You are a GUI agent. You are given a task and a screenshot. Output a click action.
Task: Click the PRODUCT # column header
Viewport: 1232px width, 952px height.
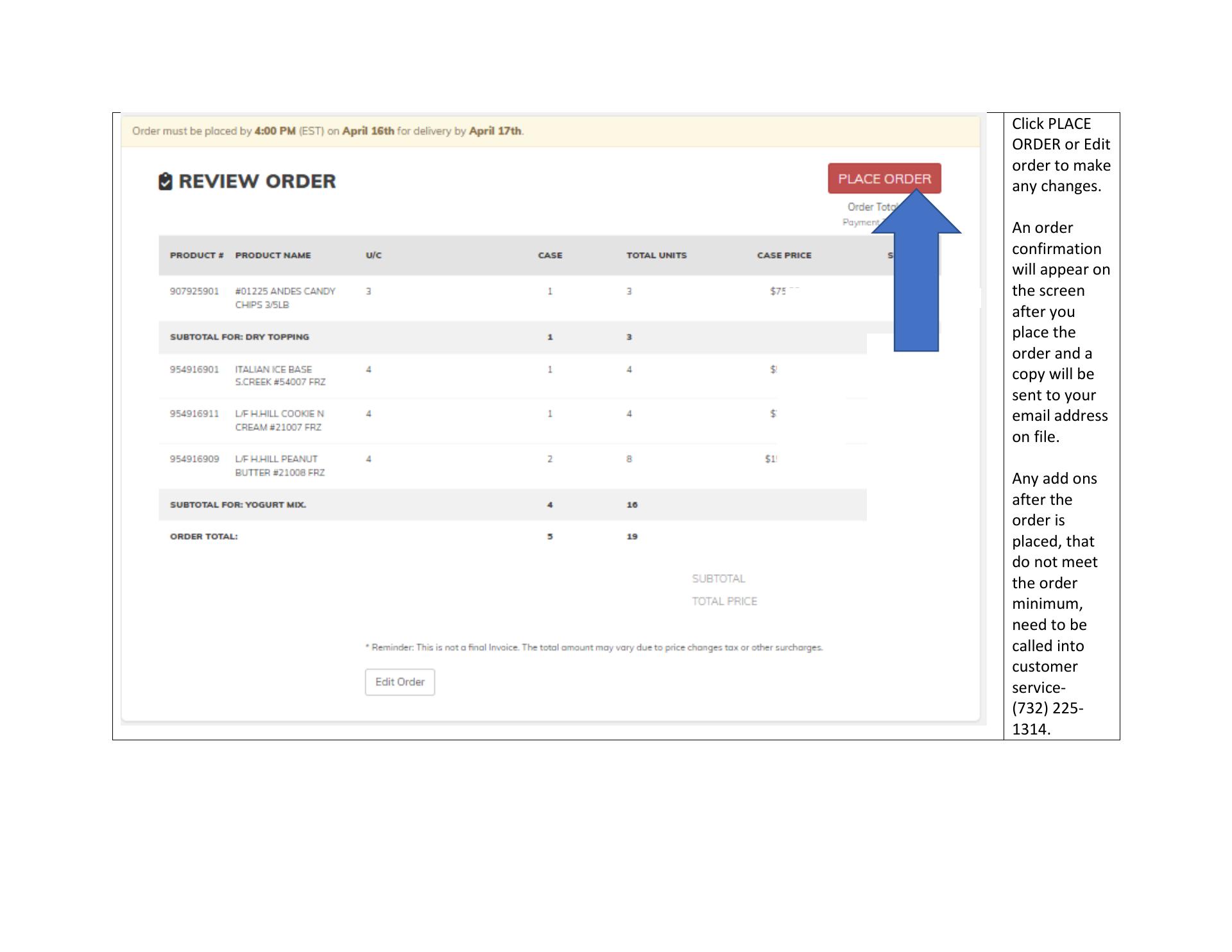pos(196,255)
